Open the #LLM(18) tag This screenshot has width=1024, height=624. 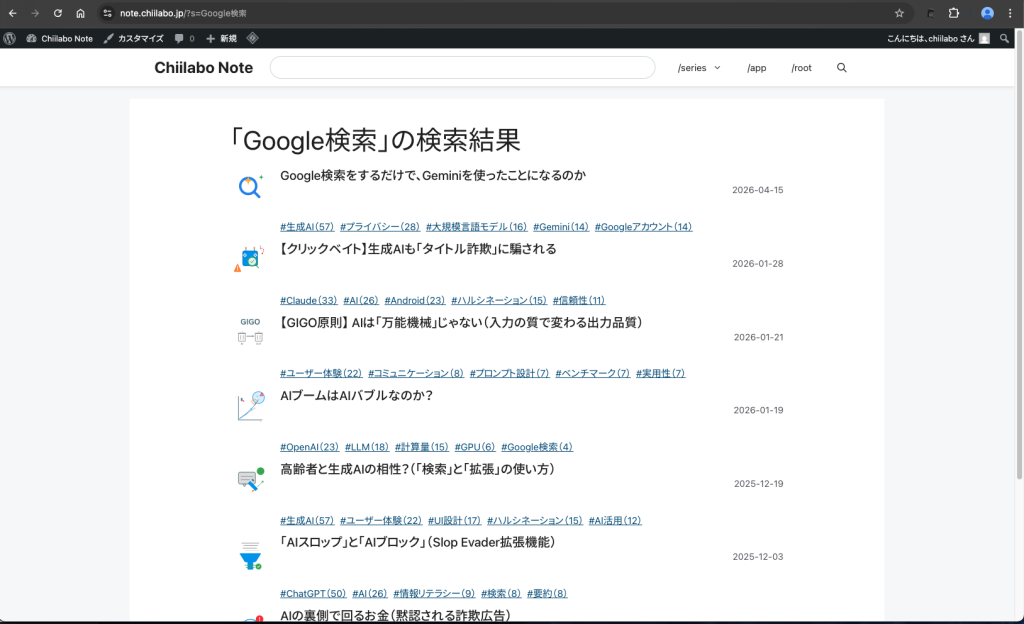pyautogui.click(x=367, y=448)
